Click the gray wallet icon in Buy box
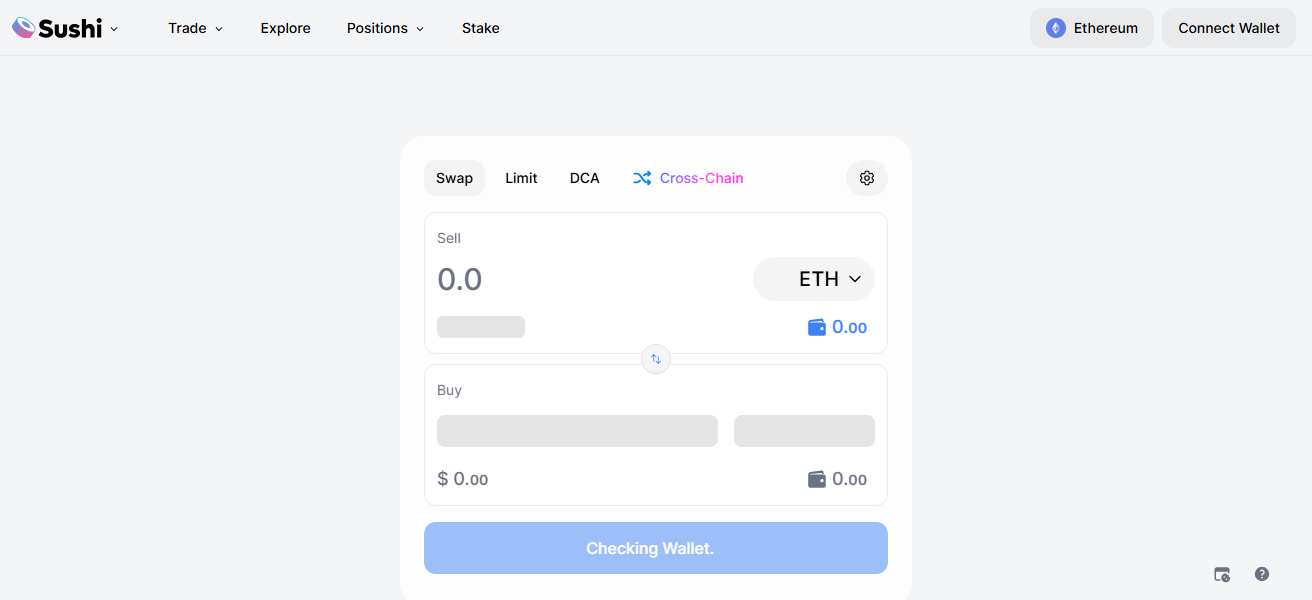The height and width of the screenshot is (600, 1312). (817, 479)
